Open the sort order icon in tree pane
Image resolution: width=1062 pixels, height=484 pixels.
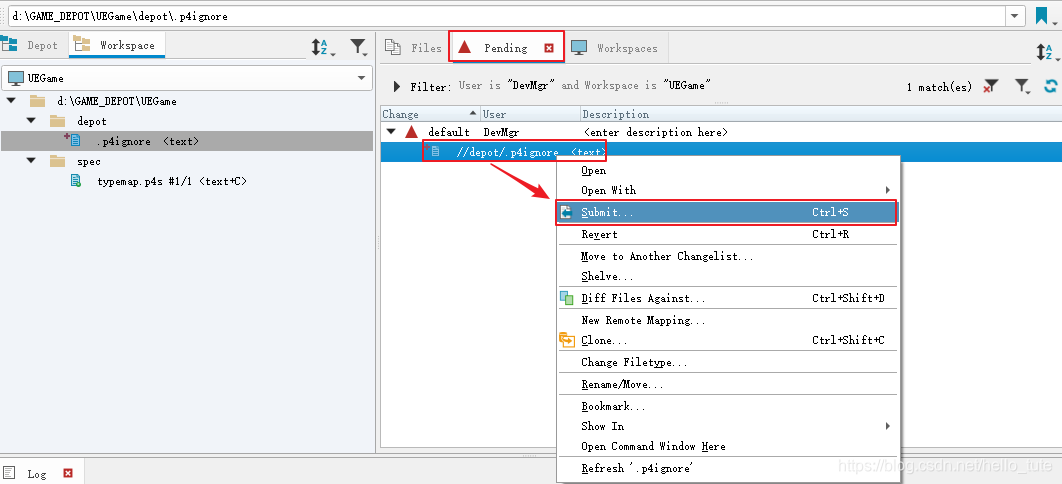click(x=321, y=47)
